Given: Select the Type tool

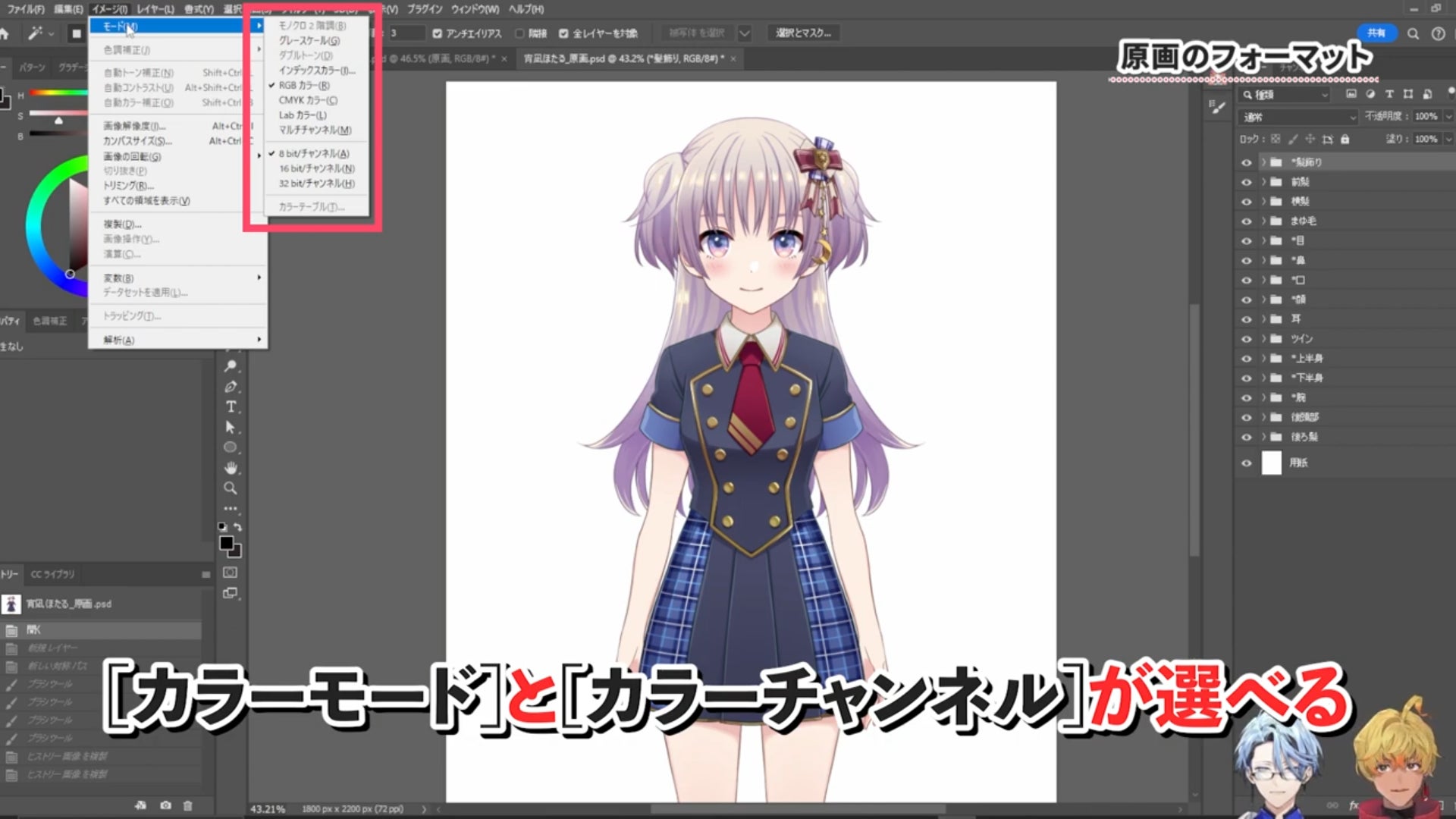Looking at the screenshot, I should 231,407.
